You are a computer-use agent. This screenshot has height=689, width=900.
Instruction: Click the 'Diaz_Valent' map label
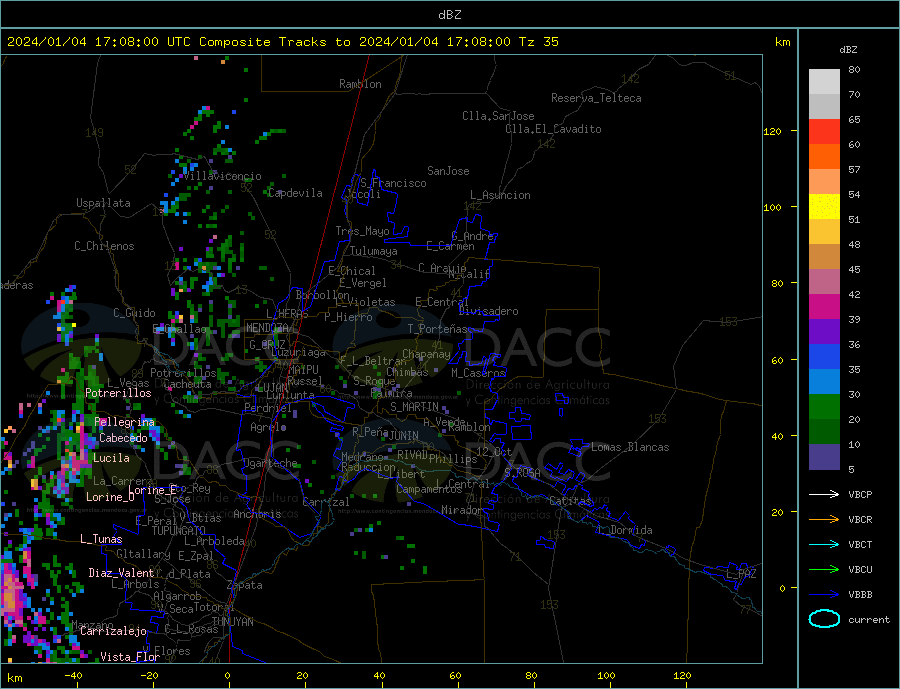[x=121, y=573]
